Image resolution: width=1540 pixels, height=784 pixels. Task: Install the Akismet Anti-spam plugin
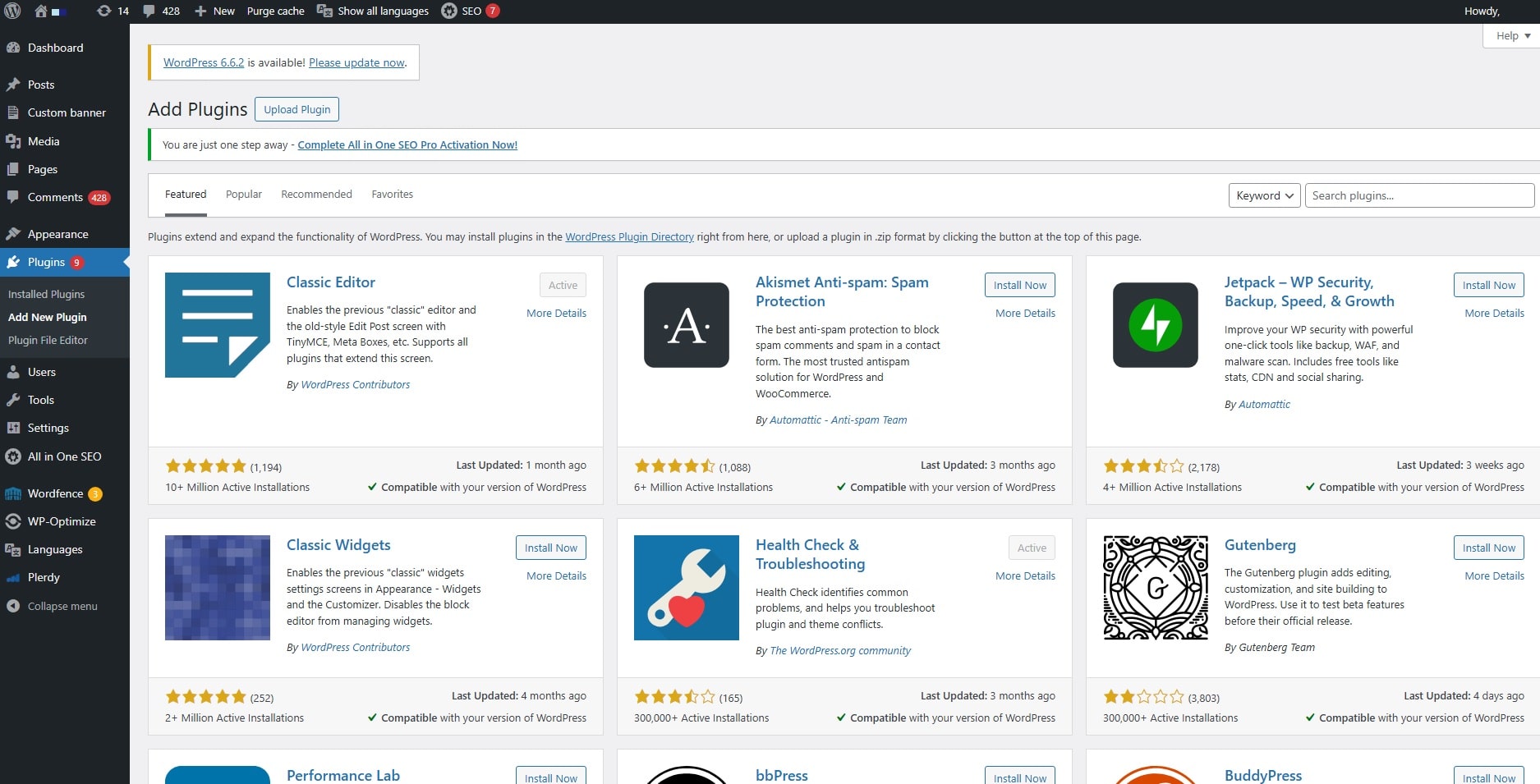(x=1019, y=285)
